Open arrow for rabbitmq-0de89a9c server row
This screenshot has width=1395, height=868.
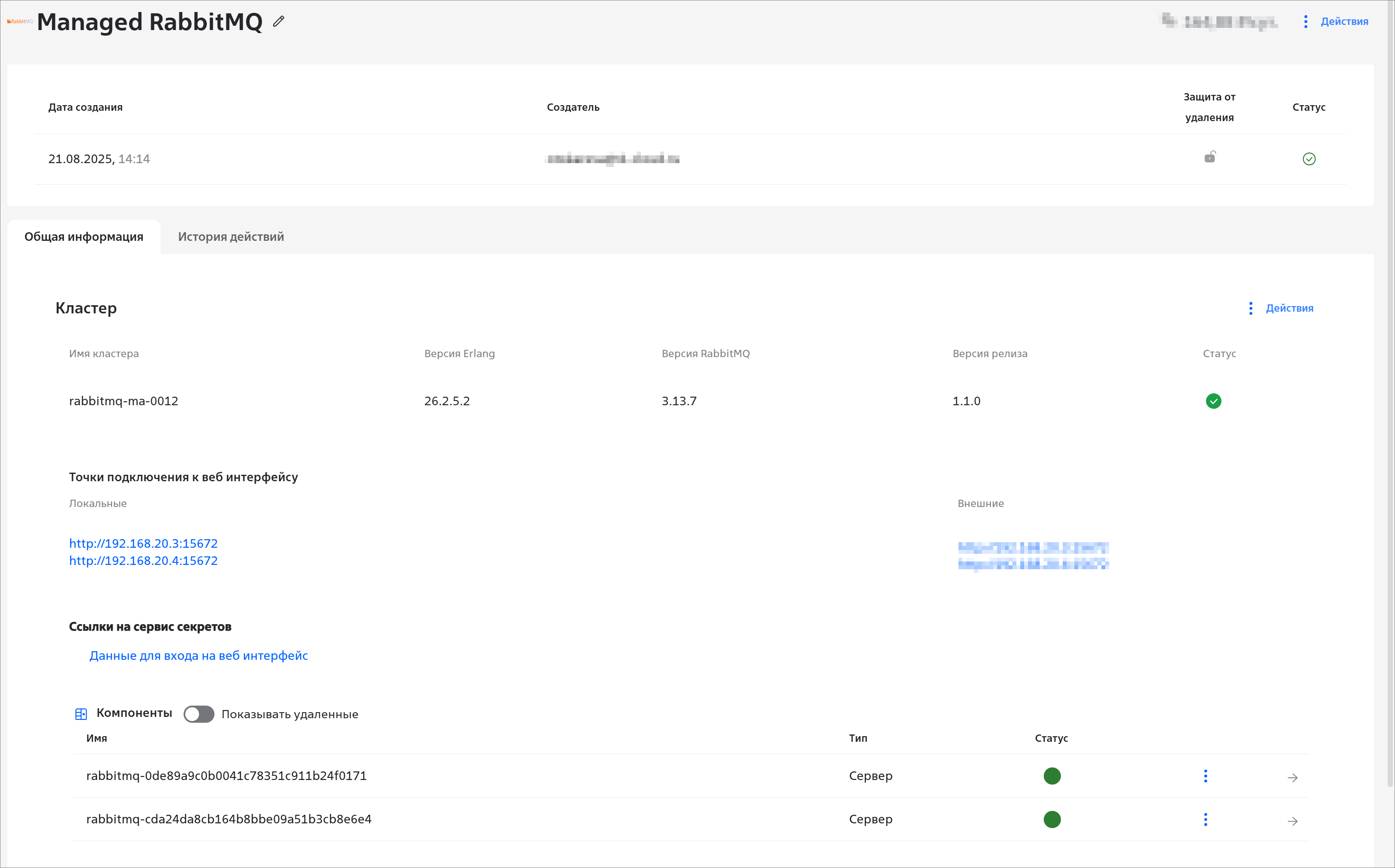[1292, 777]
